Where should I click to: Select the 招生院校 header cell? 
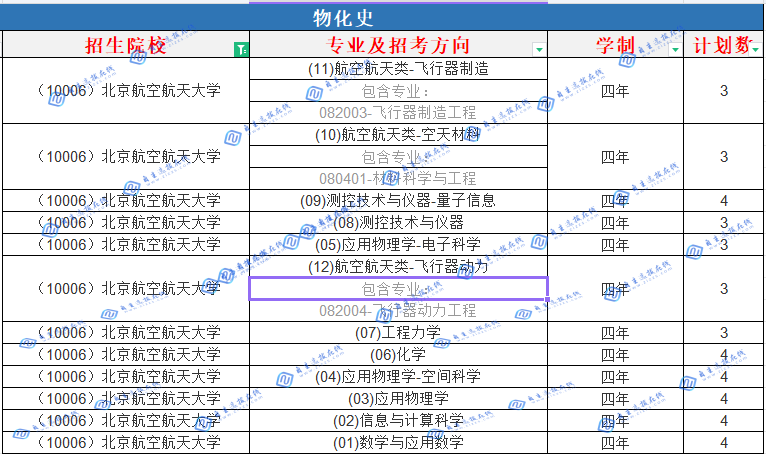(x=126, y=44)
